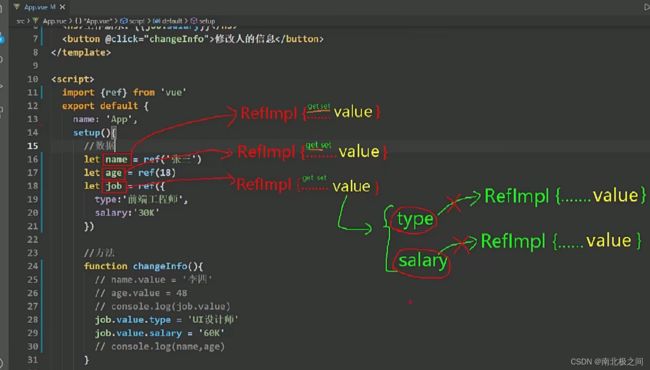This screenshot has width=650, height=370.
Task: Click salary:'30K' on line 20
Action: [x=127, y=213]
